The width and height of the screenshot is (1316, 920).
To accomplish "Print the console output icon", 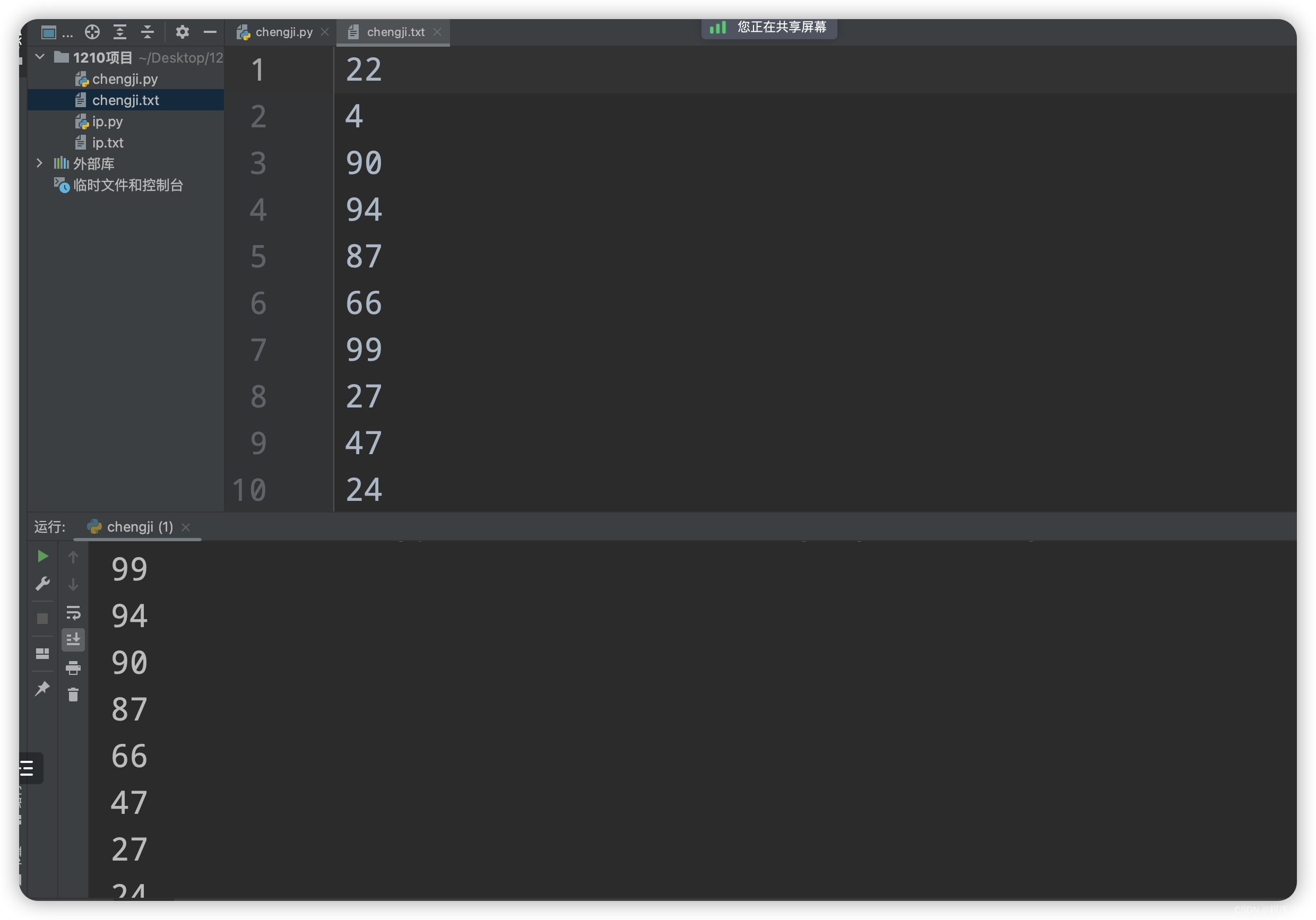I will 73,668.
